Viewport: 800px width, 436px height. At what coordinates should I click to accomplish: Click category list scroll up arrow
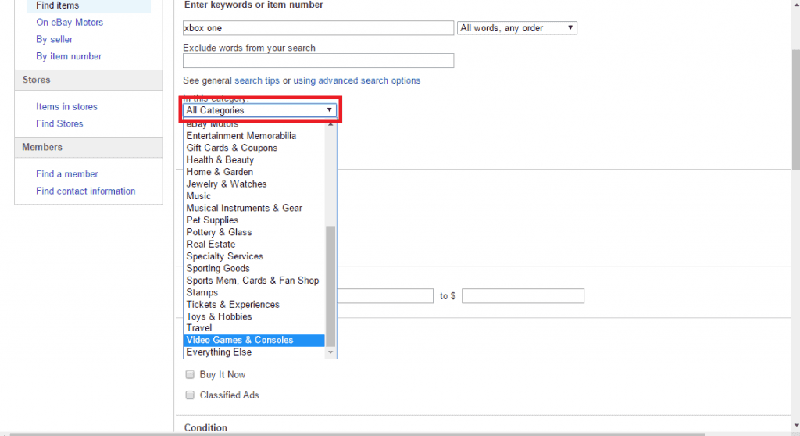point(331,124)
